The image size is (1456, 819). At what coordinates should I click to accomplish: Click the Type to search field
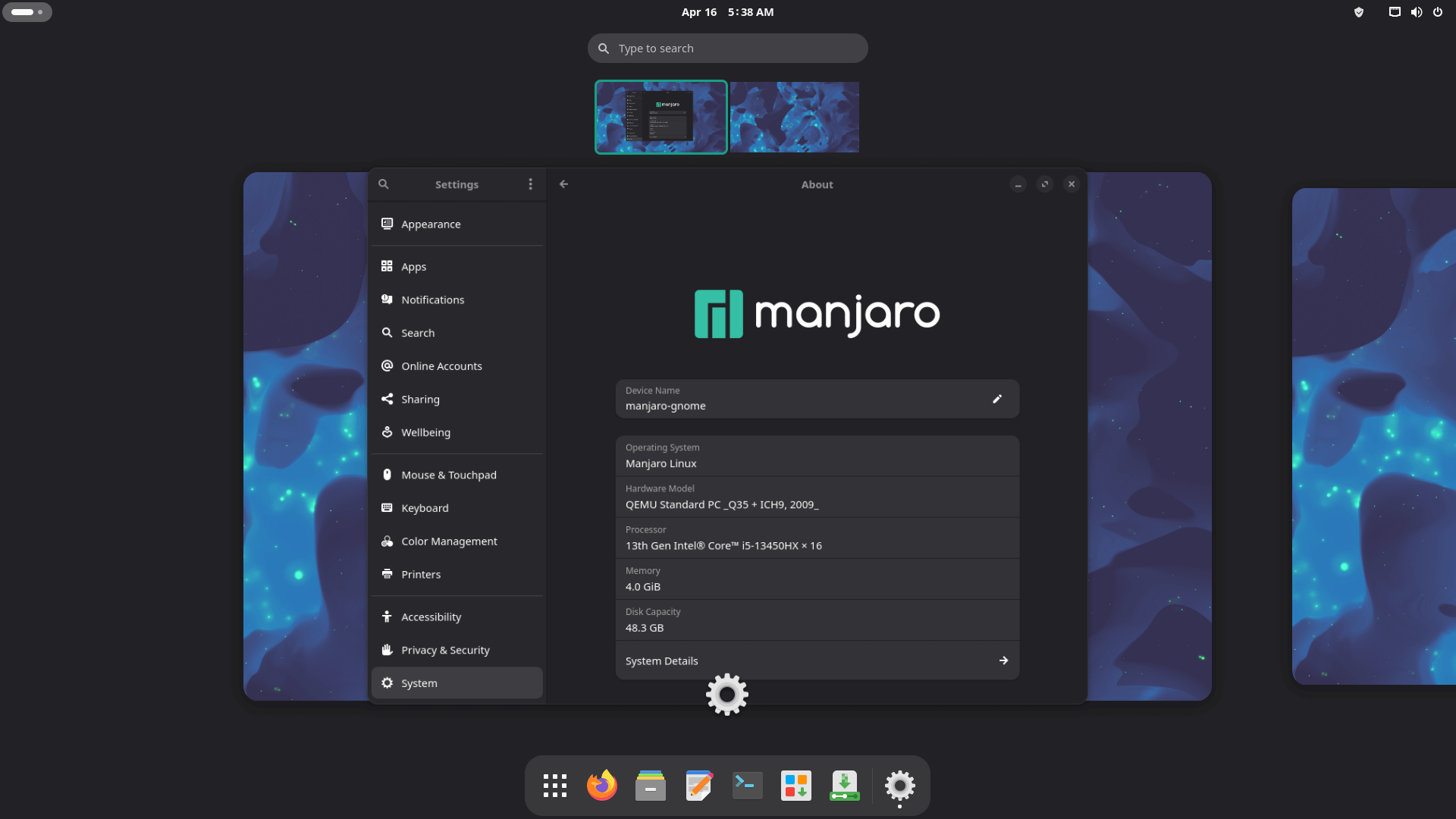click(728, 49)
